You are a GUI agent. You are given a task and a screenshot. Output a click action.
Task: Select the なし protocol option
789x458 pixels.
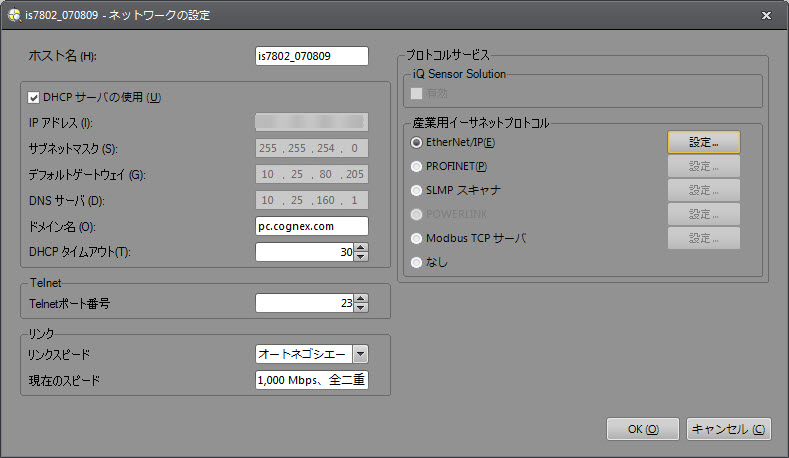[417, 262]
